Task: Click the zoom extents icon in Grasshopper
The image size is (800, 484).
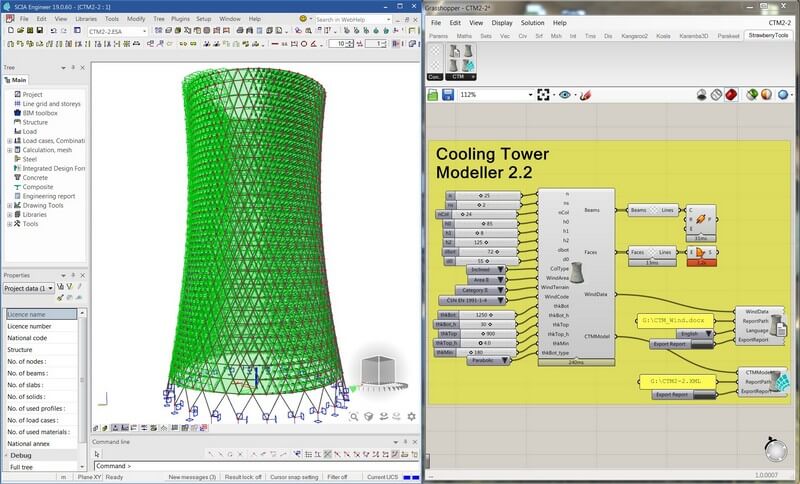Action: tap(542, 94)
